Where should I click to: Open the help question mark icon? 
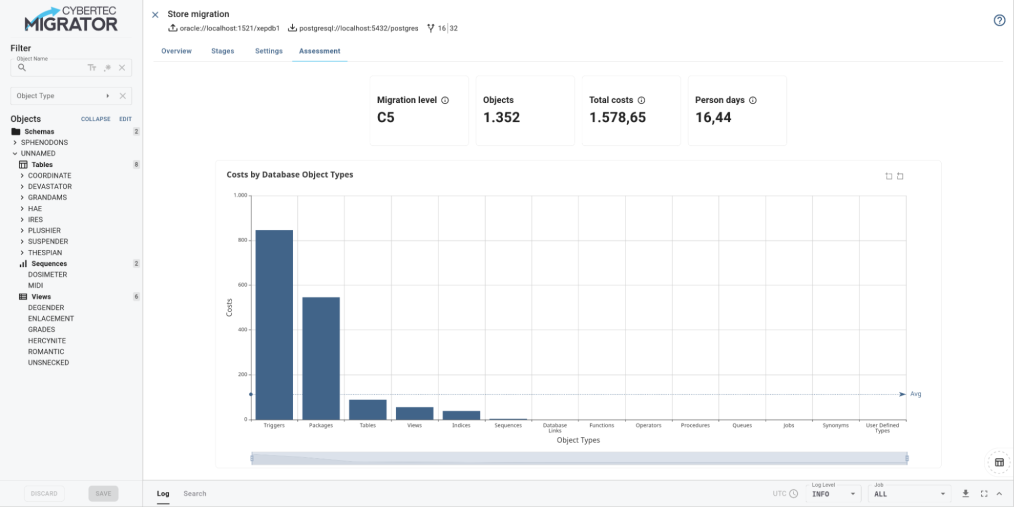(x=999, y=20)
